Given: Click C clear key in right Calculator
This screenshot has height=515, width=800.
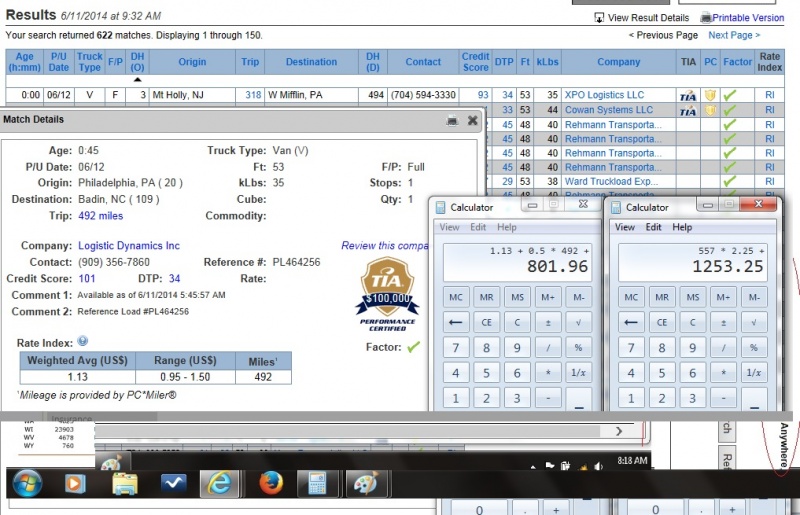Looking at the screenshot, I should (692, 322).
